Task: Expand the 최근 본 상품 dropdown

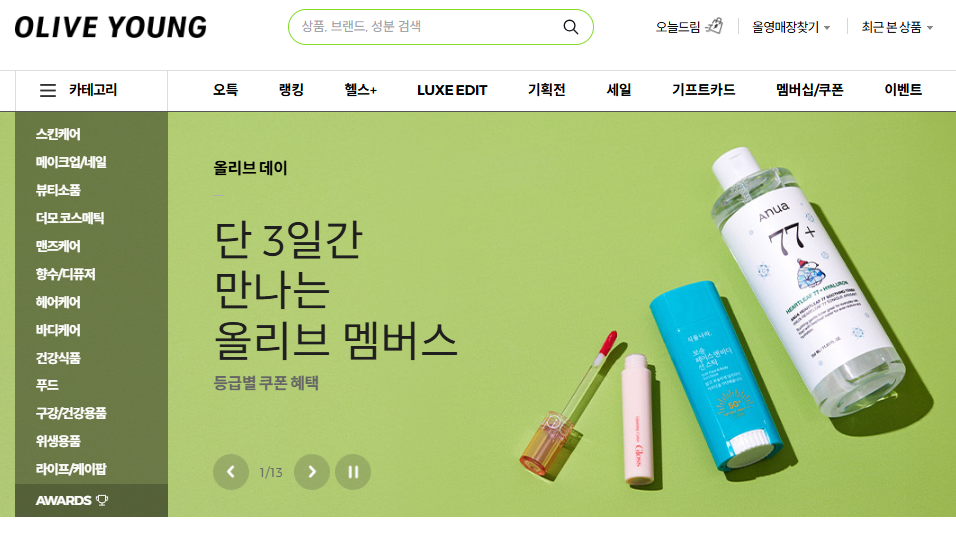Action: tap(897, 27)
